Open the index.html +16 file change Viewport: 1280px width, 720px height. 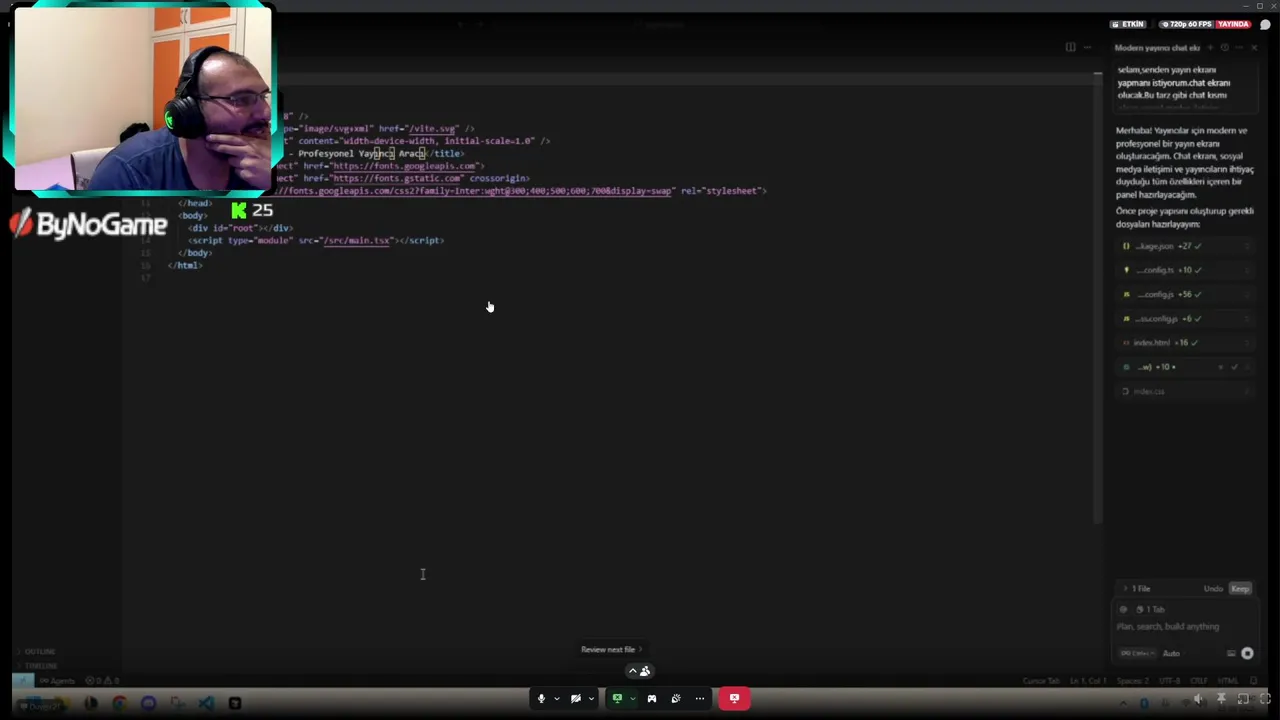1186,342
